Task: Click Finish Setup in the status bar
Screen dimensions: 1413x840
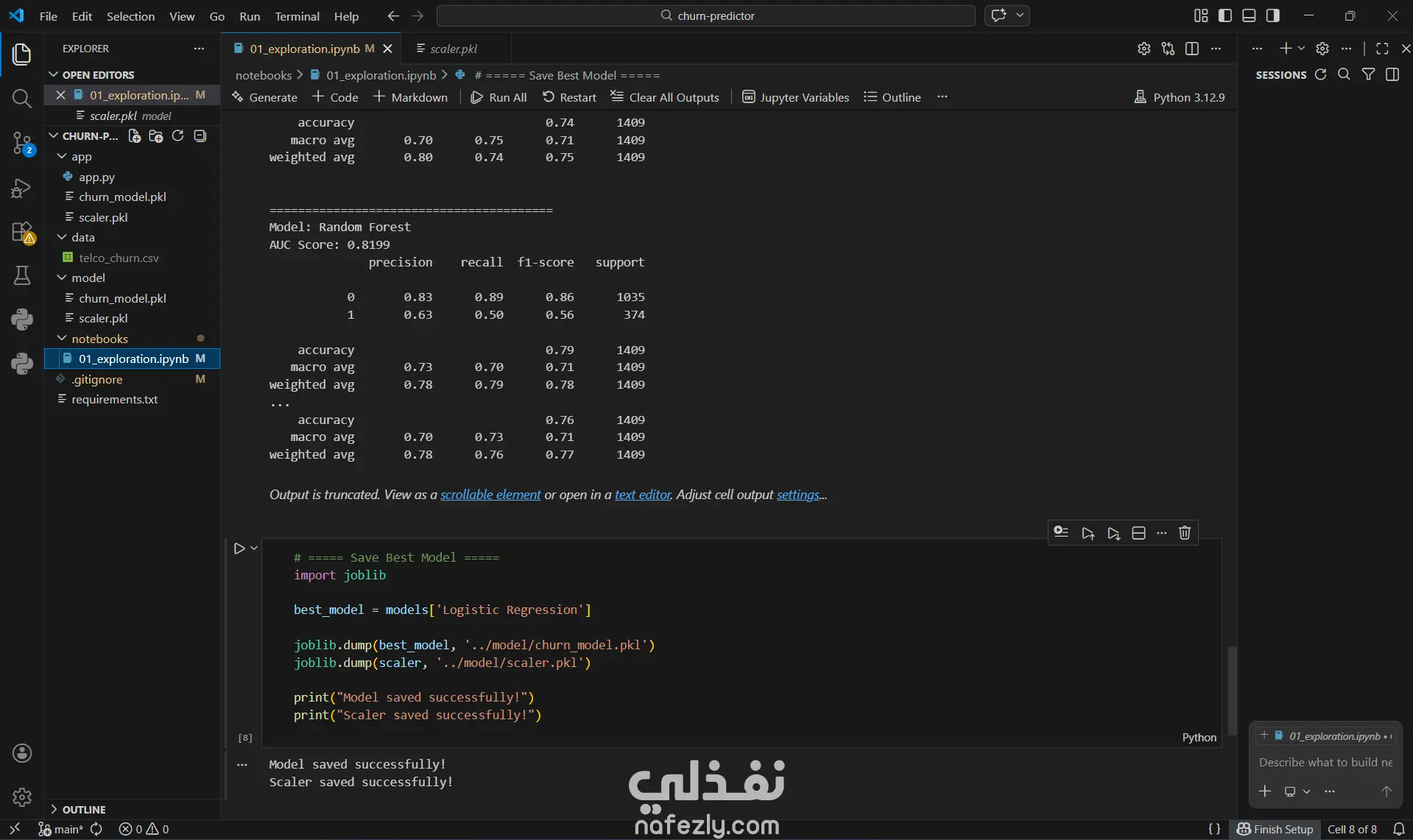Action: [1275, 829]
